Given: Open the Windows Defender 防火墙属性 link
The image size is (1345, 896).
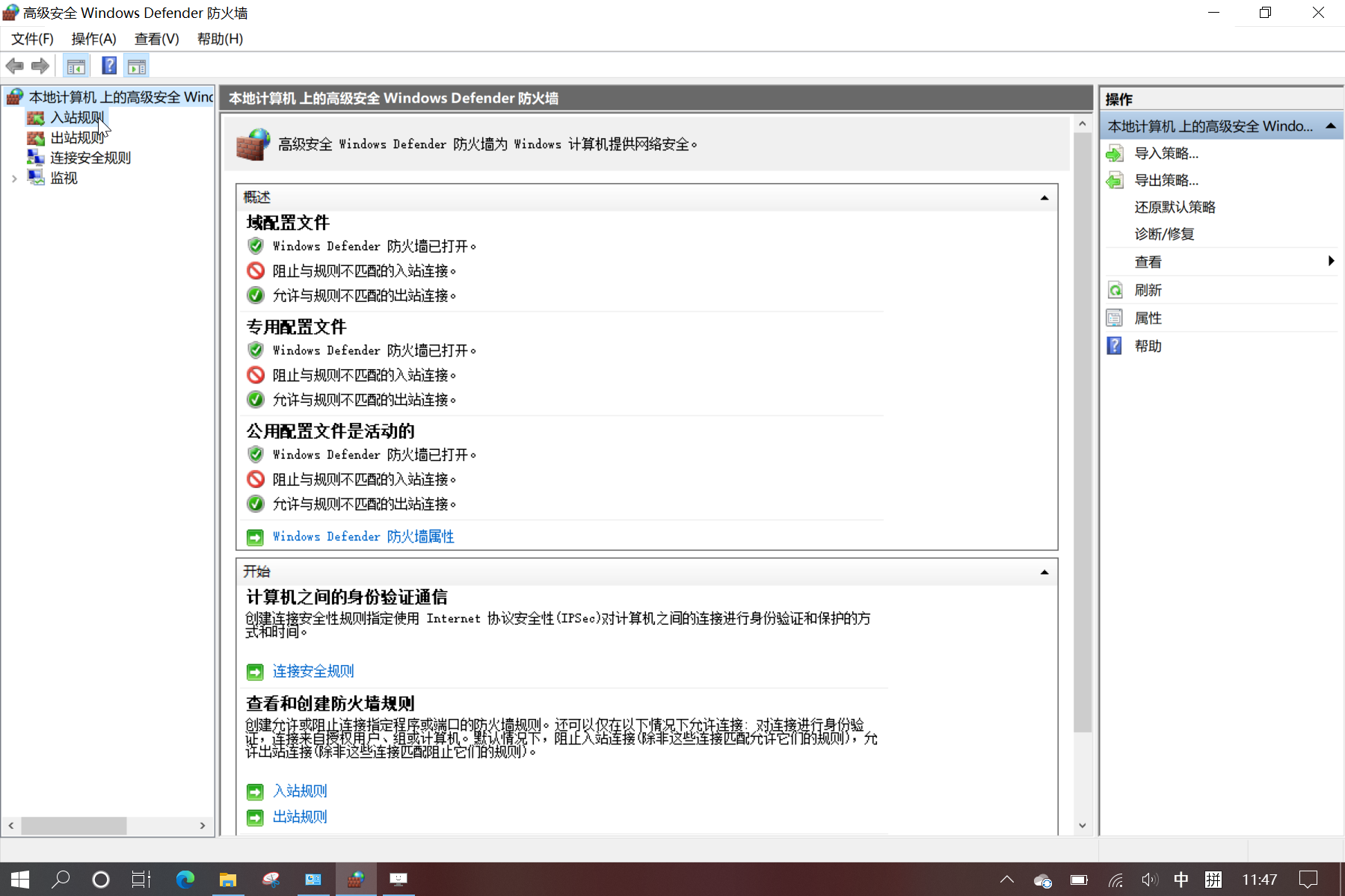Looking at the screenshot, I should point(363,537).
